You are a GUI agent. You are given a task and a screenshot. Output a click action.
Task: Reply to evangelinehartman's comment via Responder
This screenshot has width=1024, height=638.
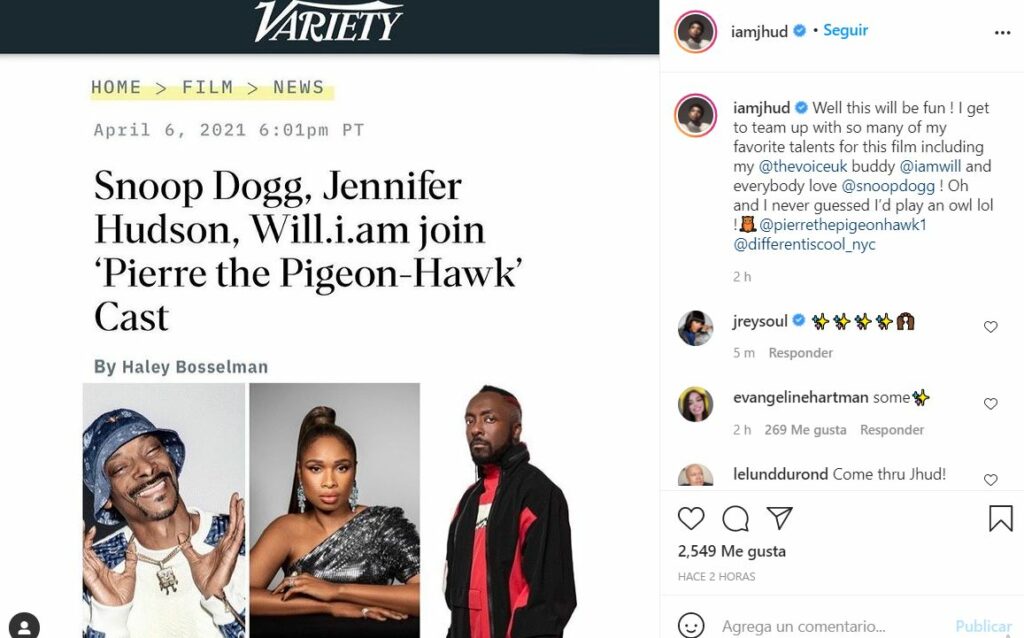[891, 430]
